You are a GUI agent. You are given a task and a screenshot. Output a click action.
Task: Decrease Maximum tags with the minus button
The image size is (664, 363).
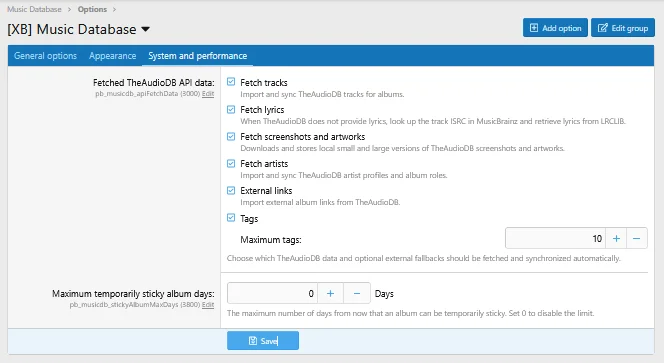[636, 238]
